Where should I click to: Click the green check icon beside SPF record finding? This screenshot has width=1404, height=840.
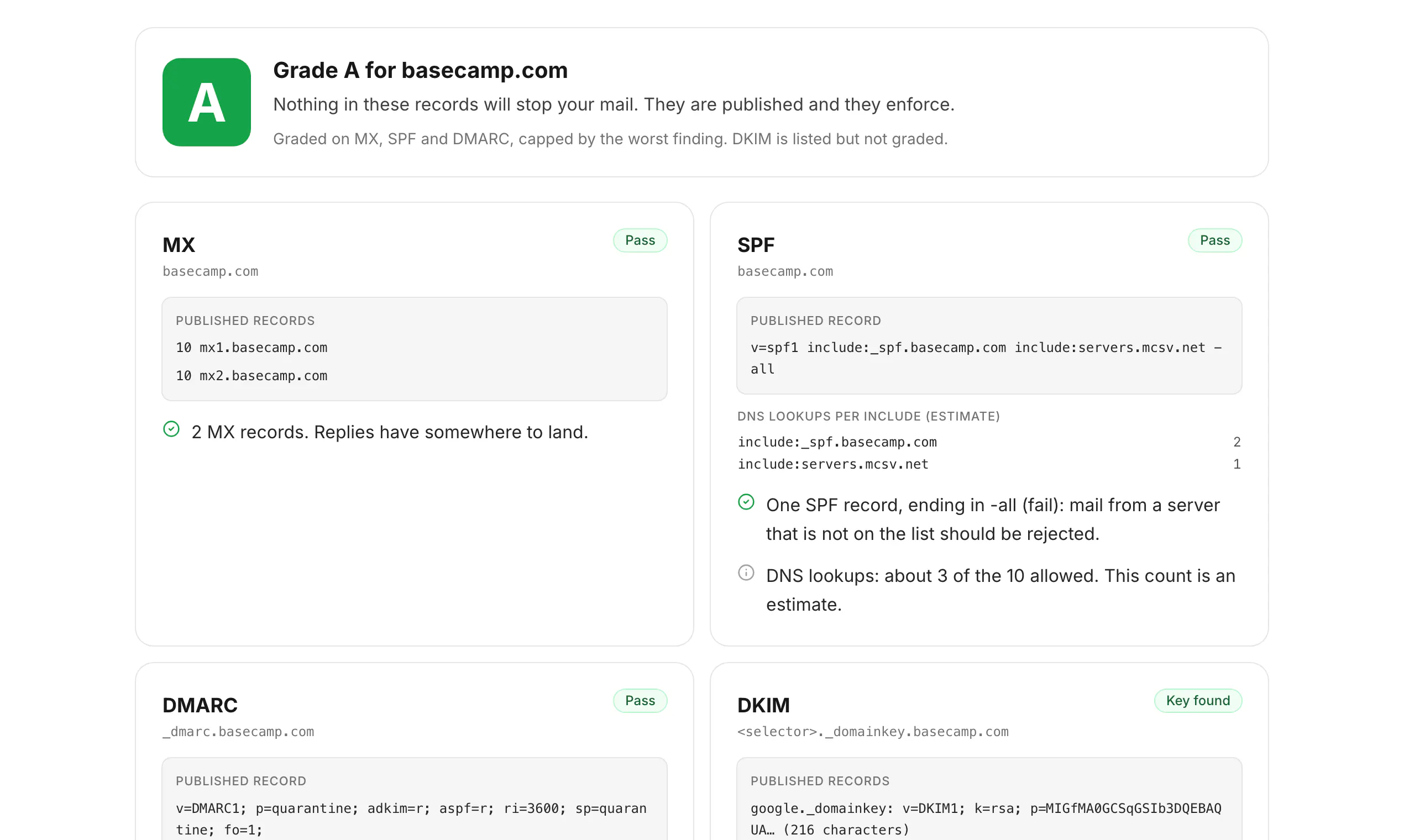click(746, 502)
